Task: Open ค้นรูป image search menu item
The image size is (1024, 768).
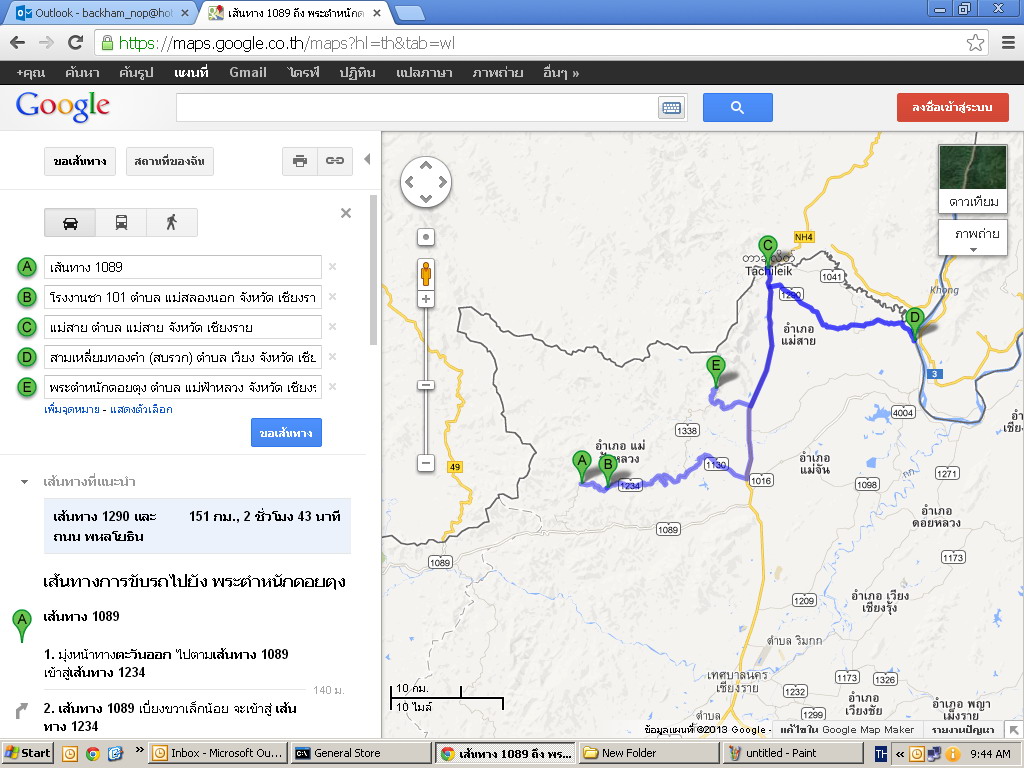Action: pos(136,72)
